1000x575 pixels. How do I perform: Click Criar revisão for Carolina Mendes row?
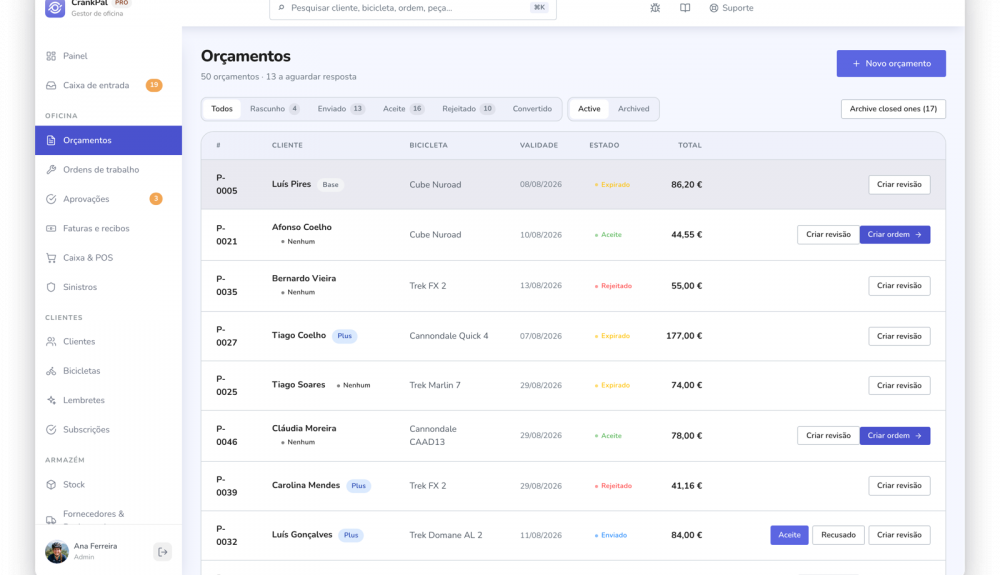pyautogui.click(x=899, y=485)
